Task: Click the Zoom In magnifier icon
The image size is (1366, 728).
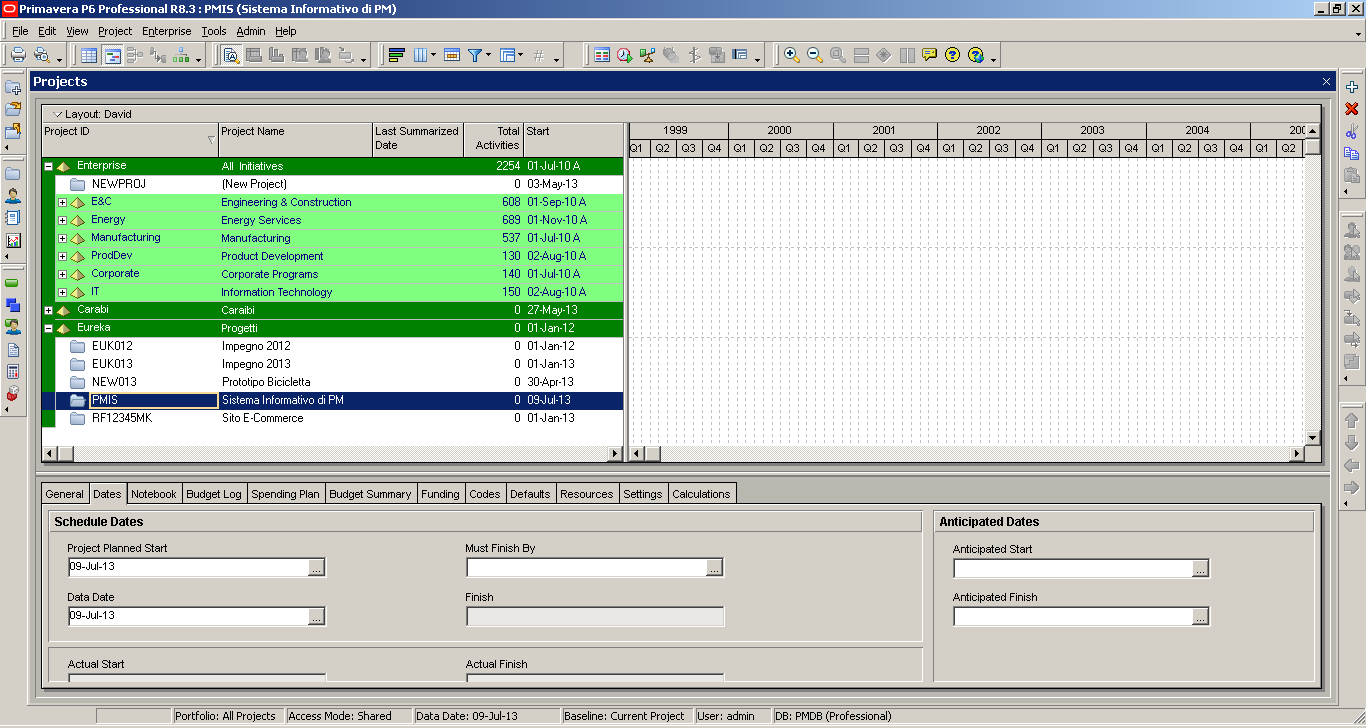Action: coord(791,56)
